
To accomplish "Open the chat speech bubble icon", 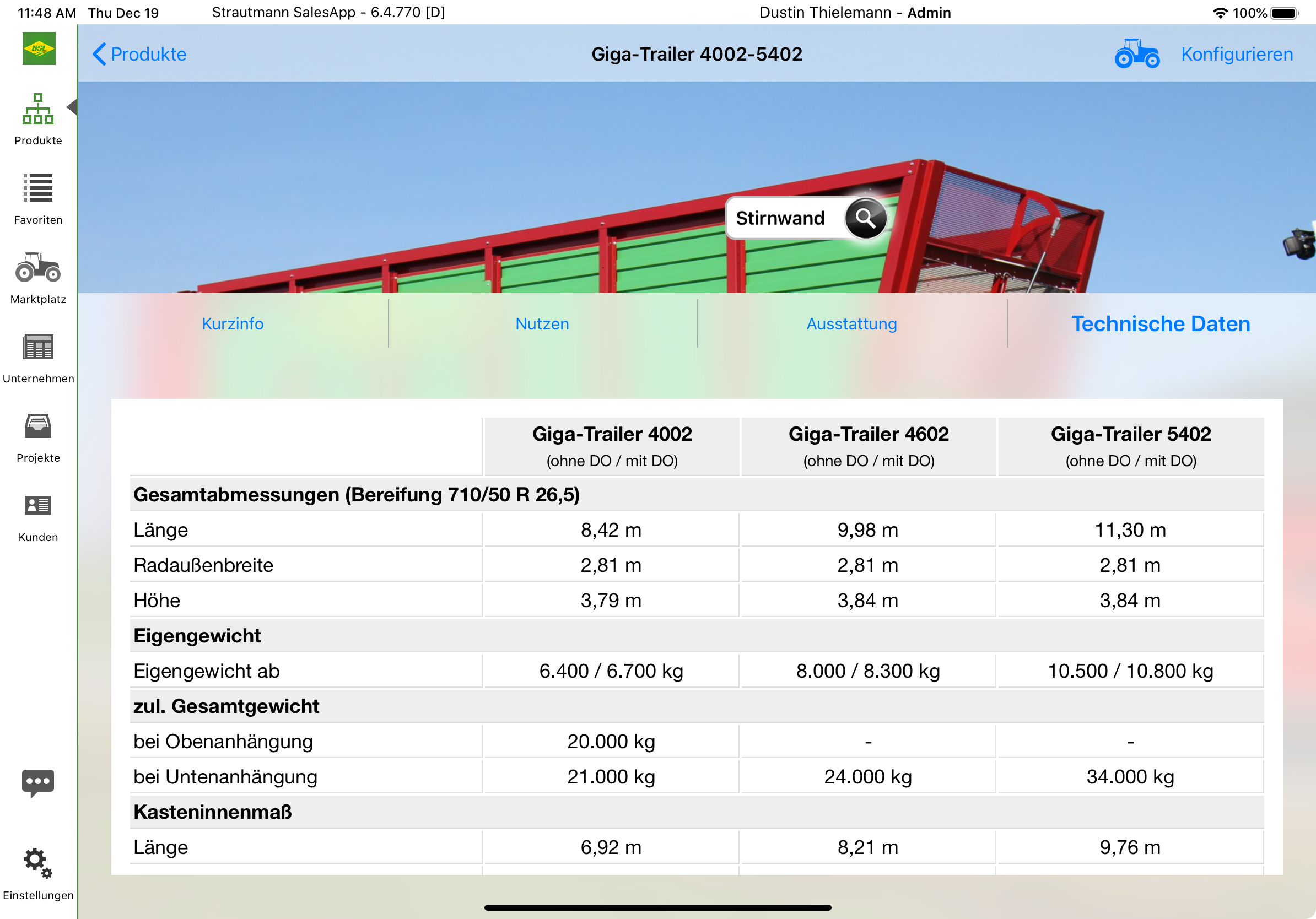I will 38,783.
